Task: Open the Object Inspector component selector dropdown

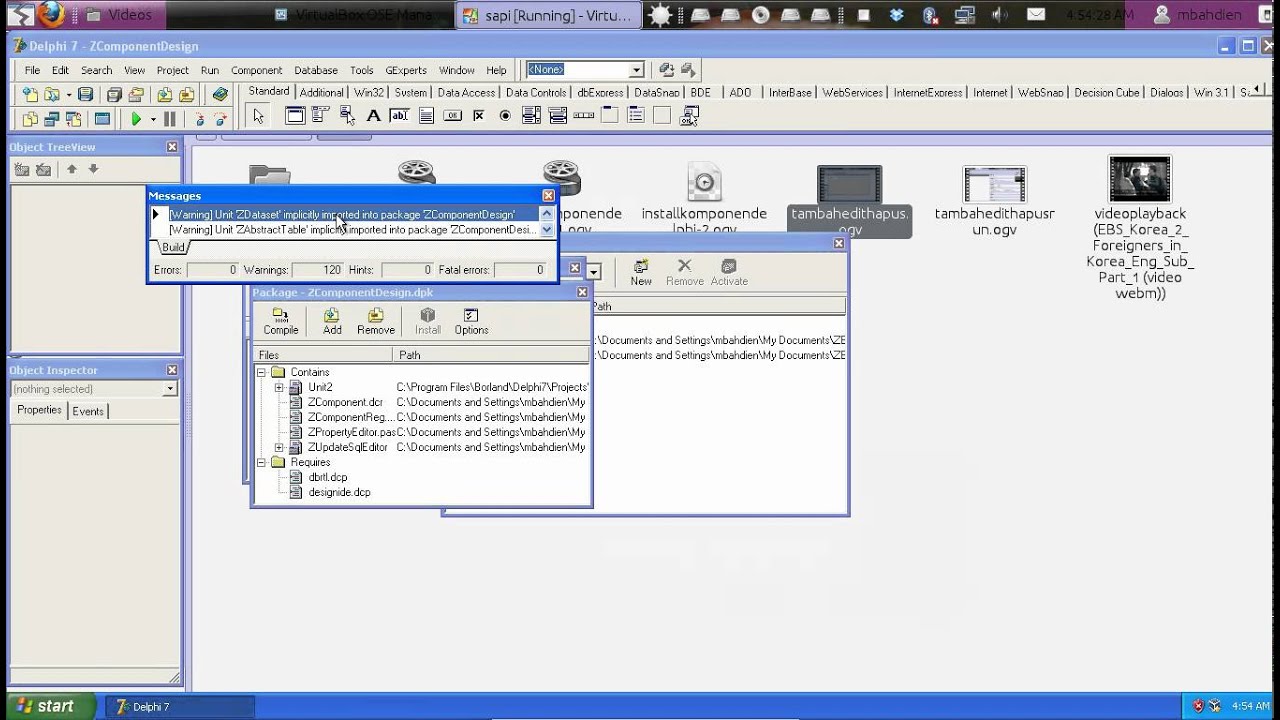Action: click(170, 389)
